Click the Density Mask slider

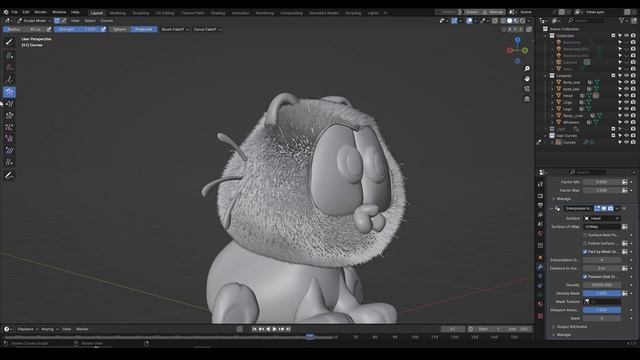[x=602, y=293]
